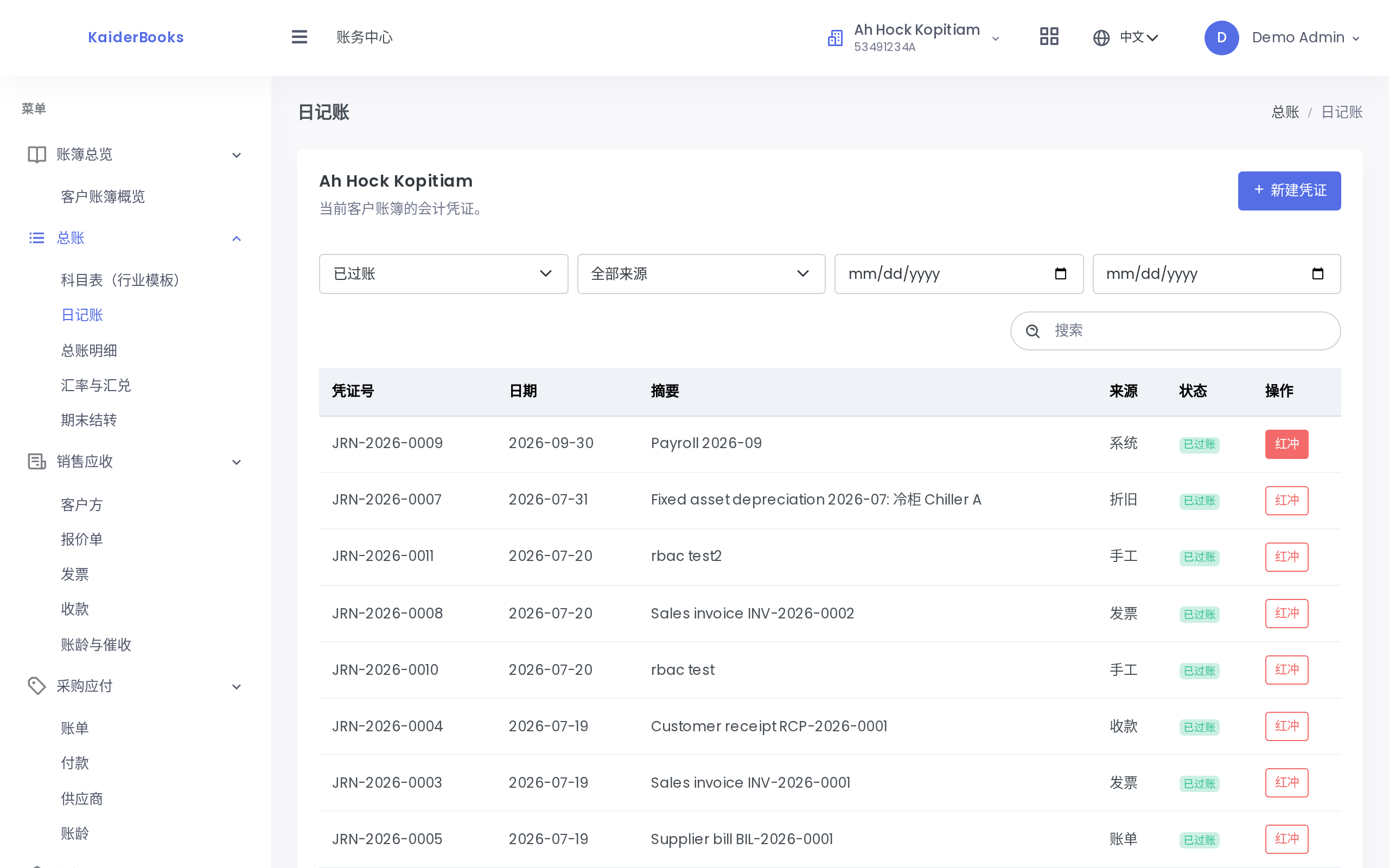The image size is (1389, 868).
Task: Click the end date mm/dd/yyyy field
Action: (x=1216, y=274)
